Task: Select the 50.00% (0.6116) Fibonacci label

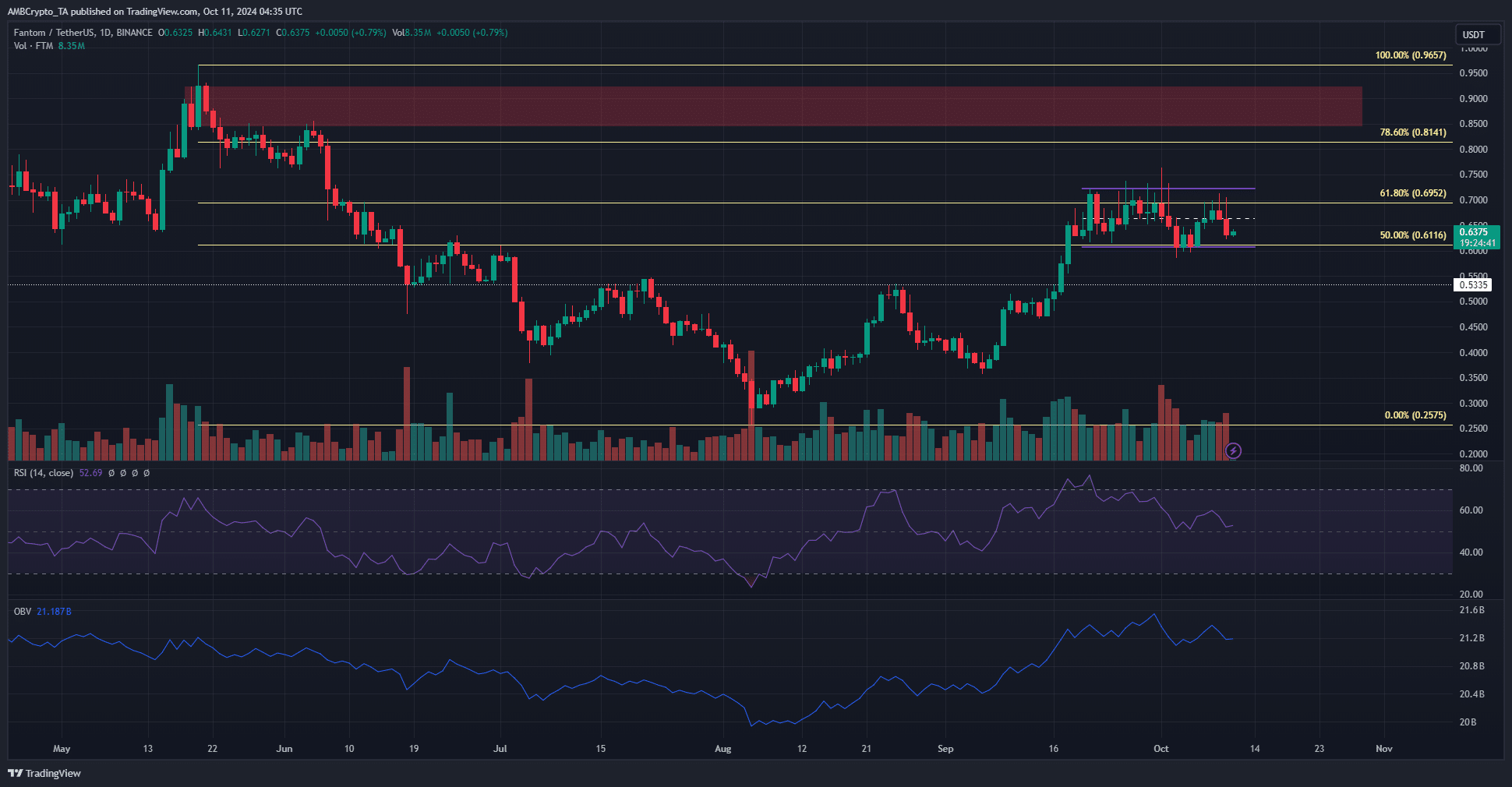Action: (x=1413, y=235)
